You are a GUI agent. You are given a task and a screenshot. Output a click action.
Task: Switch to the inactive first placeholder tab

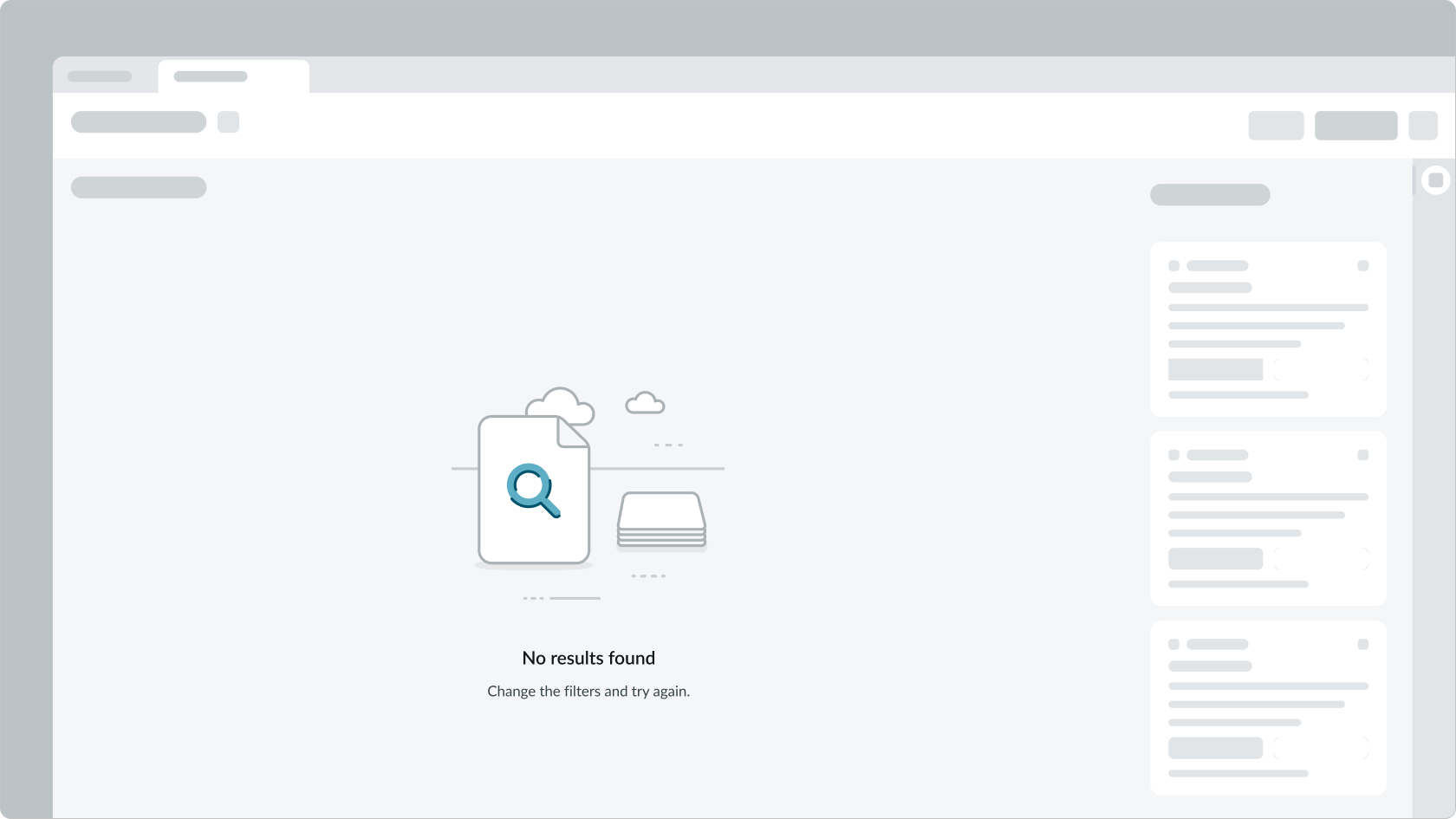[100, 76]
